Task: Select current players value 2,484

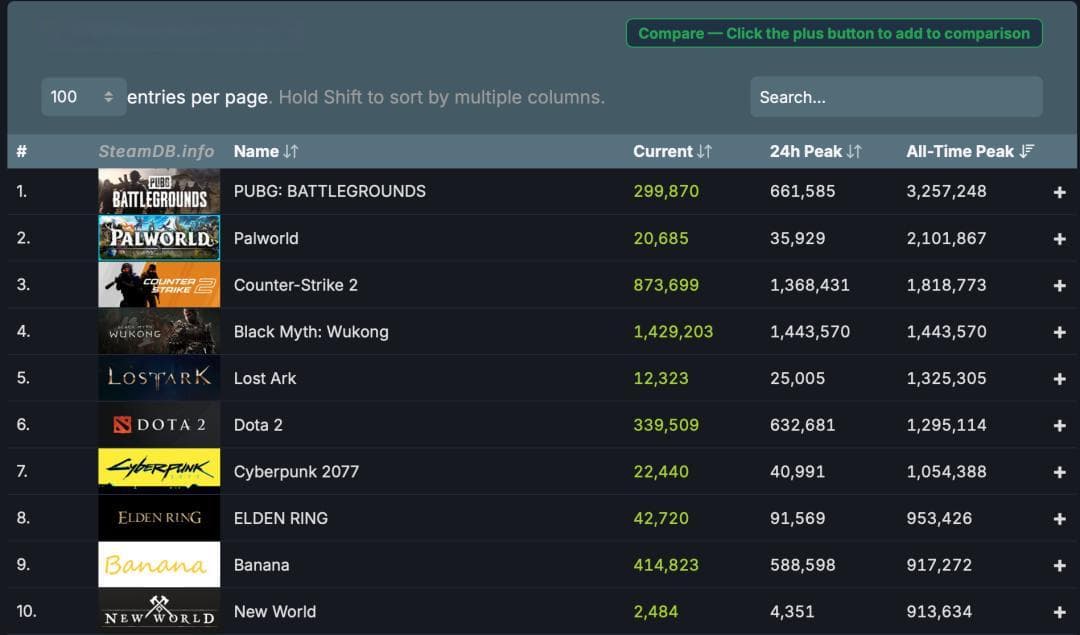Action: click(x=656, y=612)
